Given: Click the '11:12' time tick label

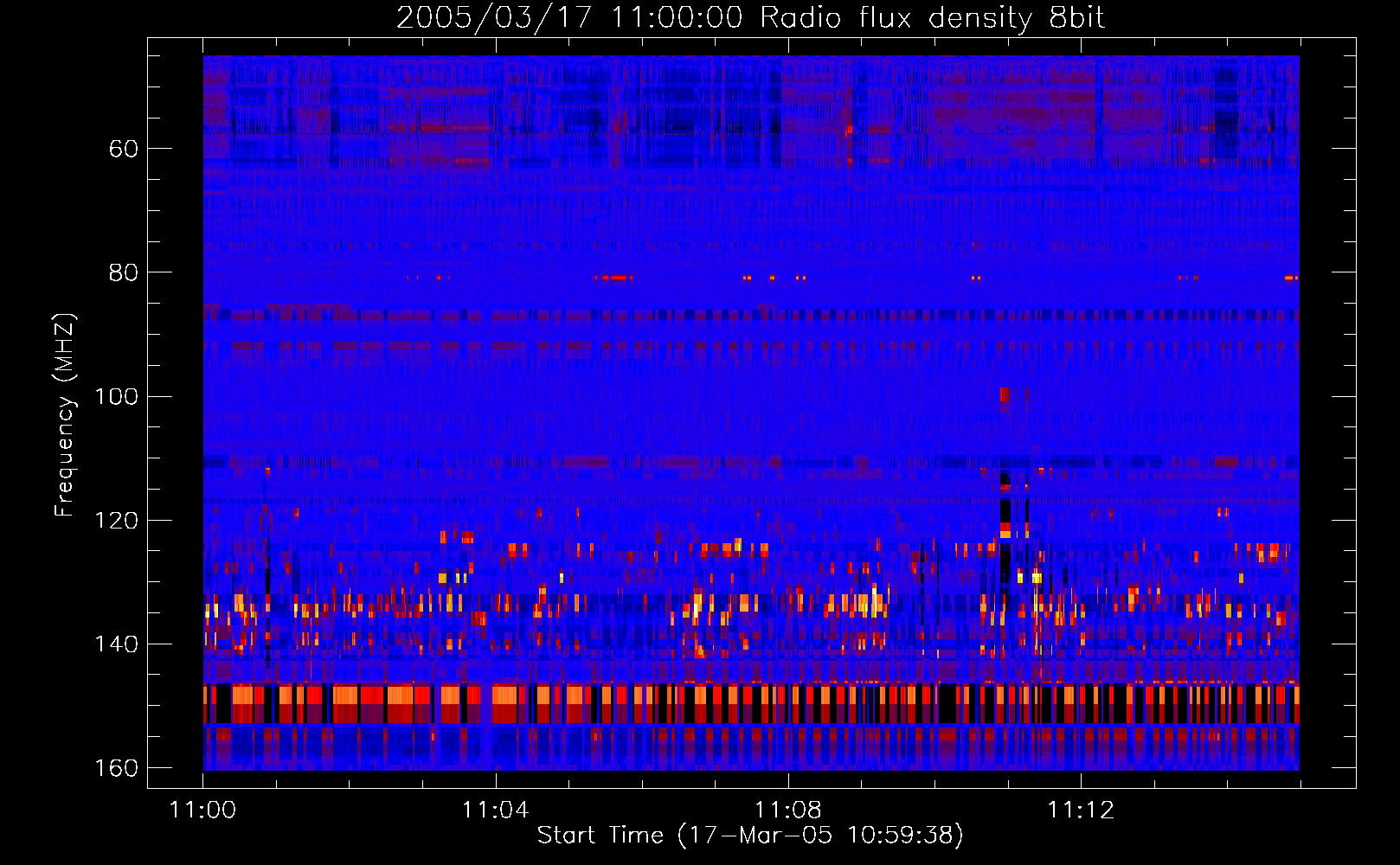Looking at the screenshot, I should pyautogui.click(x=1081, y=811).
